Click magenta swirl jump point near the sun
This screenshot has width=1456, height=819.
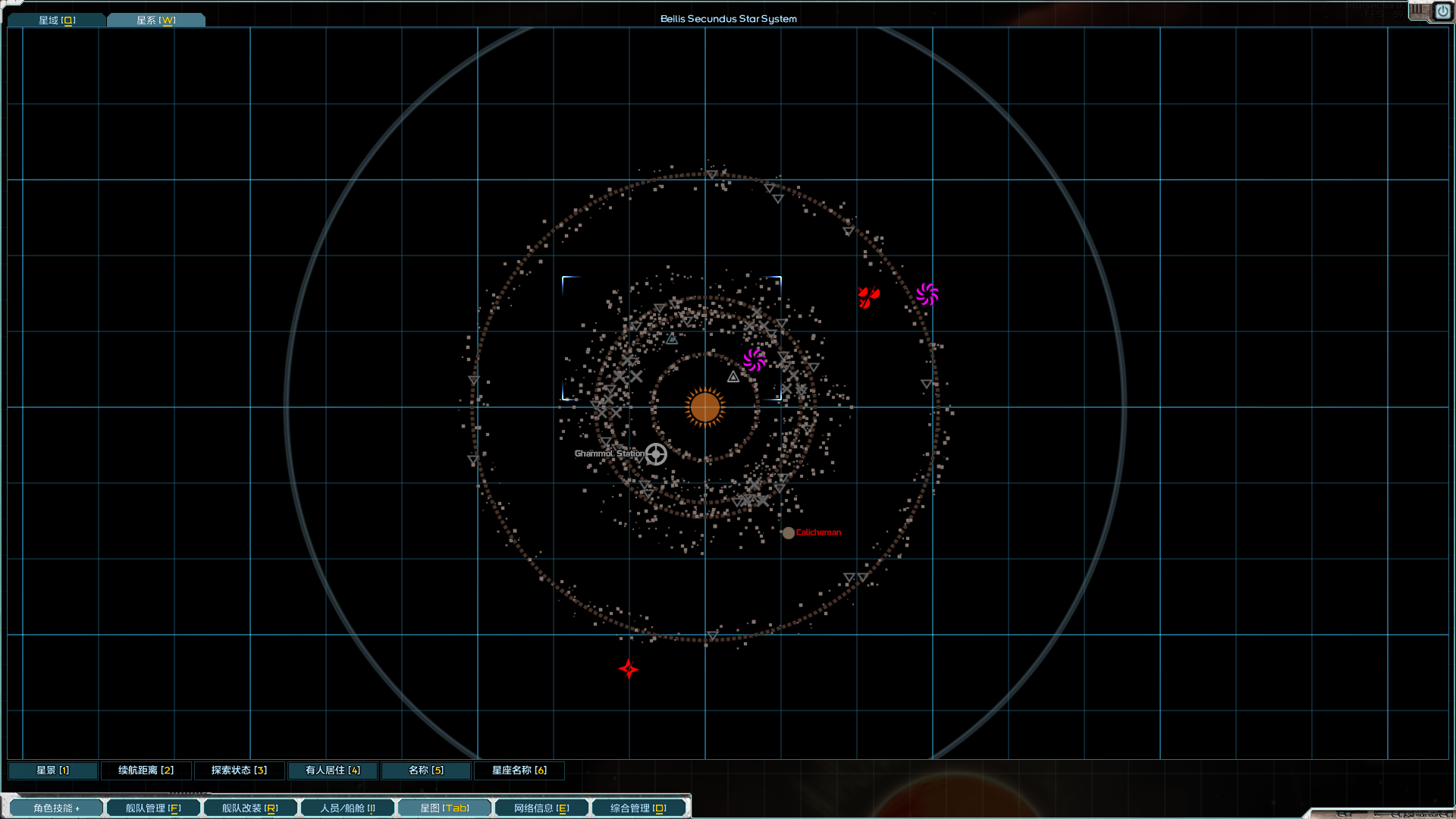755,360
